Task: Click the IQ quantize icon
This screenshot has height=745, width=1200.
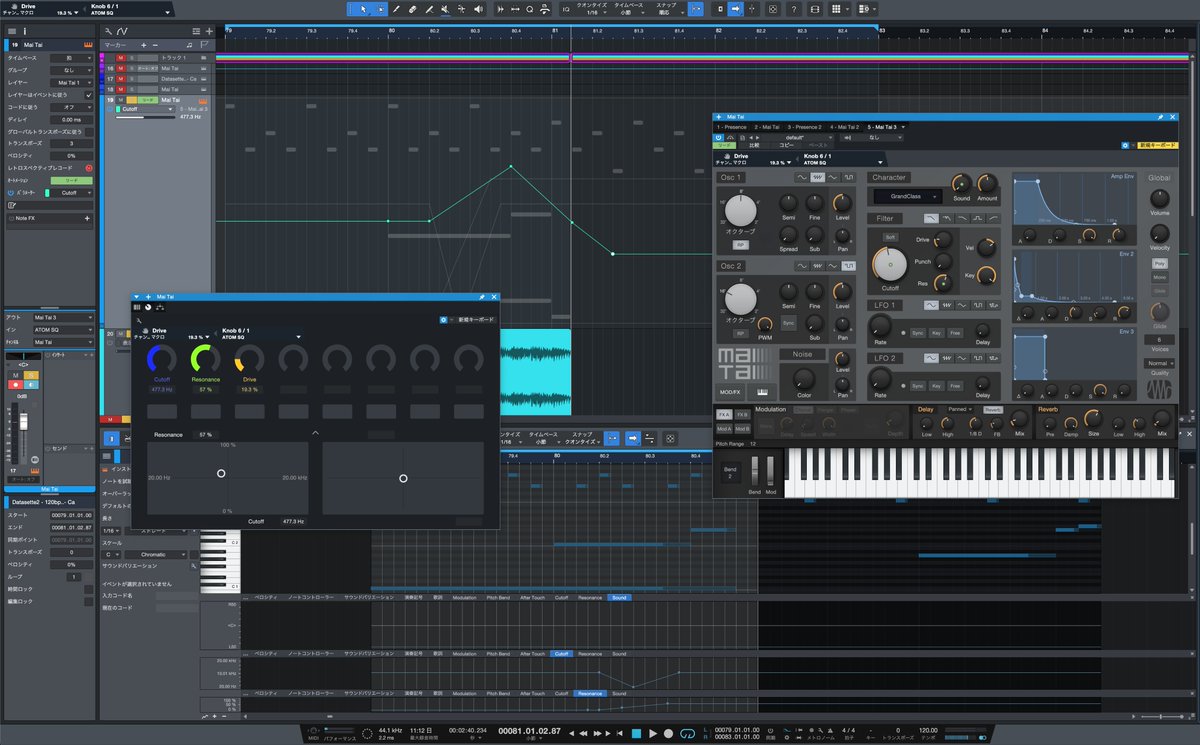Action: (566, 9)
